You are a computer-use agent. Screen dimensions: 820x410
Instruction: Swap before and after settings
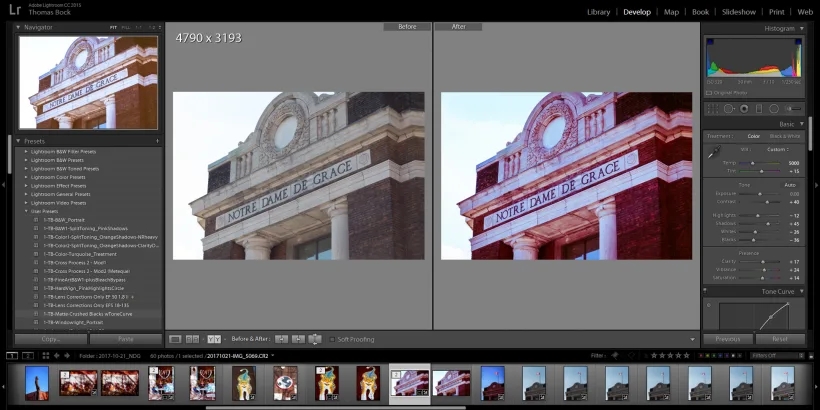click(x=315, y=339)
